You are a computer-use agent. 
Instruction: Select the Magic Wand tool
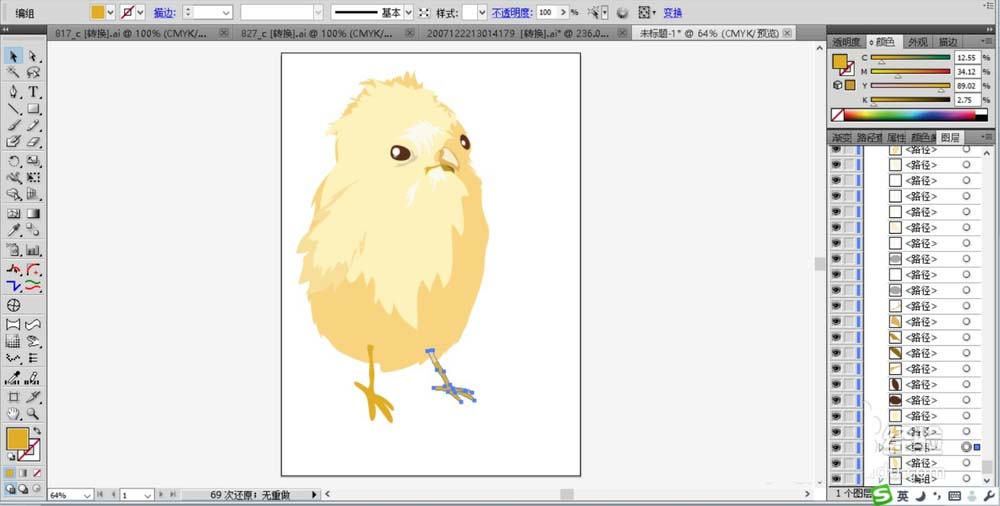(x=14, y=73)
